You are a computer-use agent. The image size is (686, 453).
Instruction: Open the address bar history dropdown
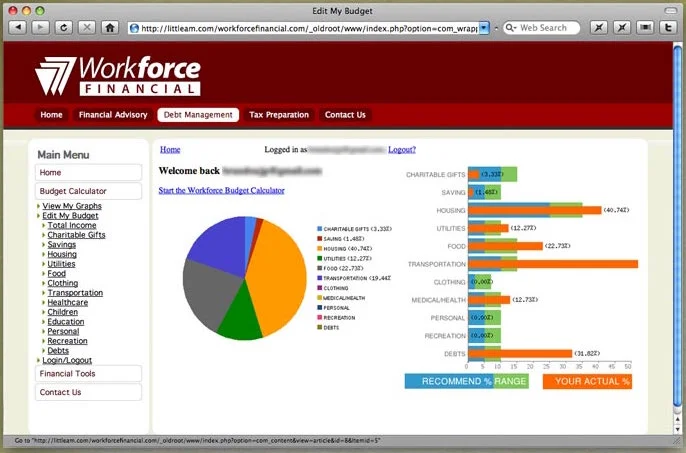[484, 28]
